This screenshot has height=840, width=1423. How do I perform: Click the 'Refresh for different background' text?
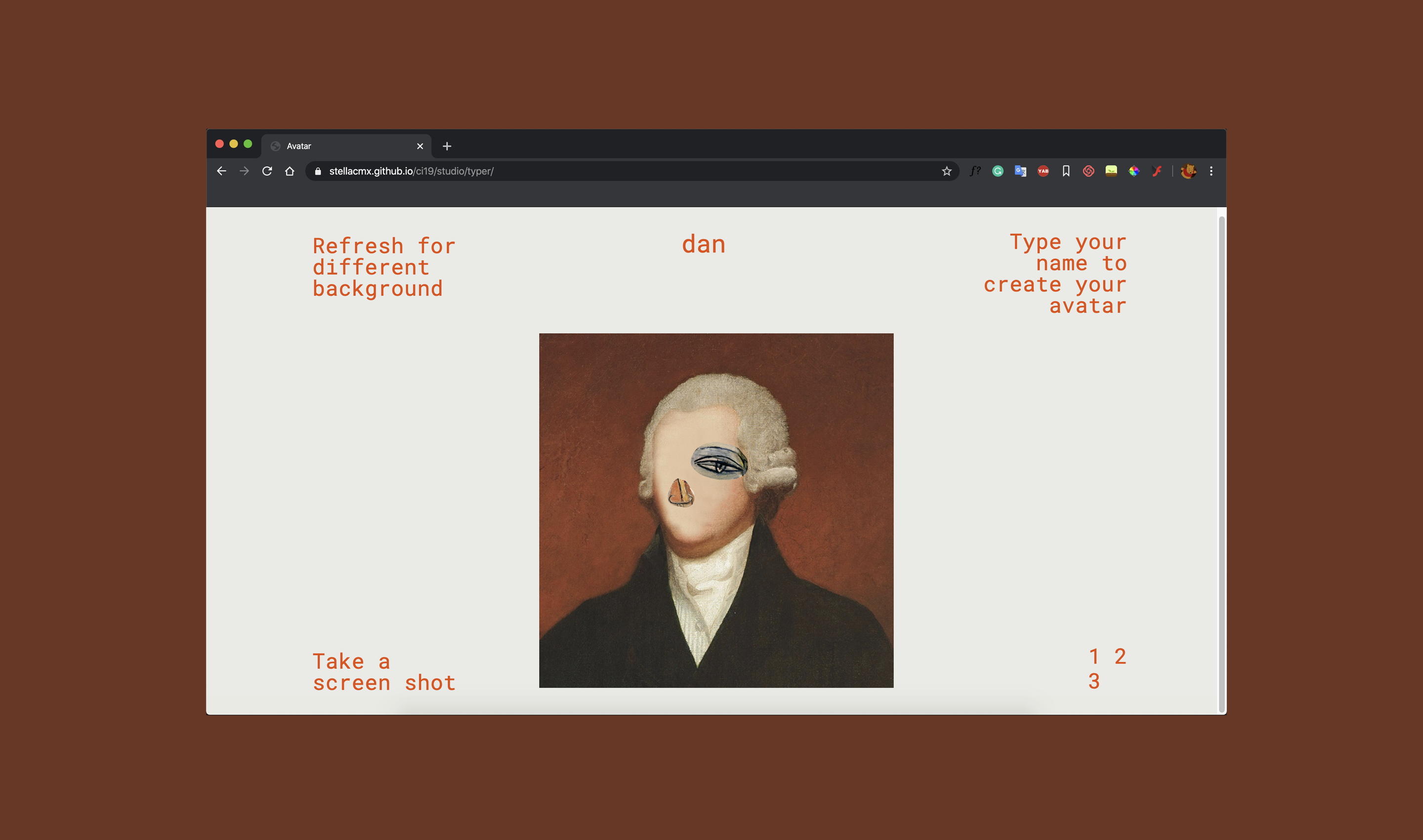[x=384, y=268]
